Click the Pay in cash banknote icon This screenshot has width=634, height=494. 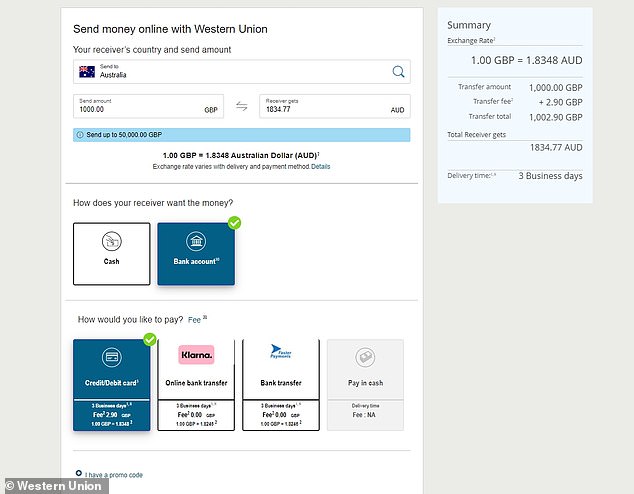(365, 357)
